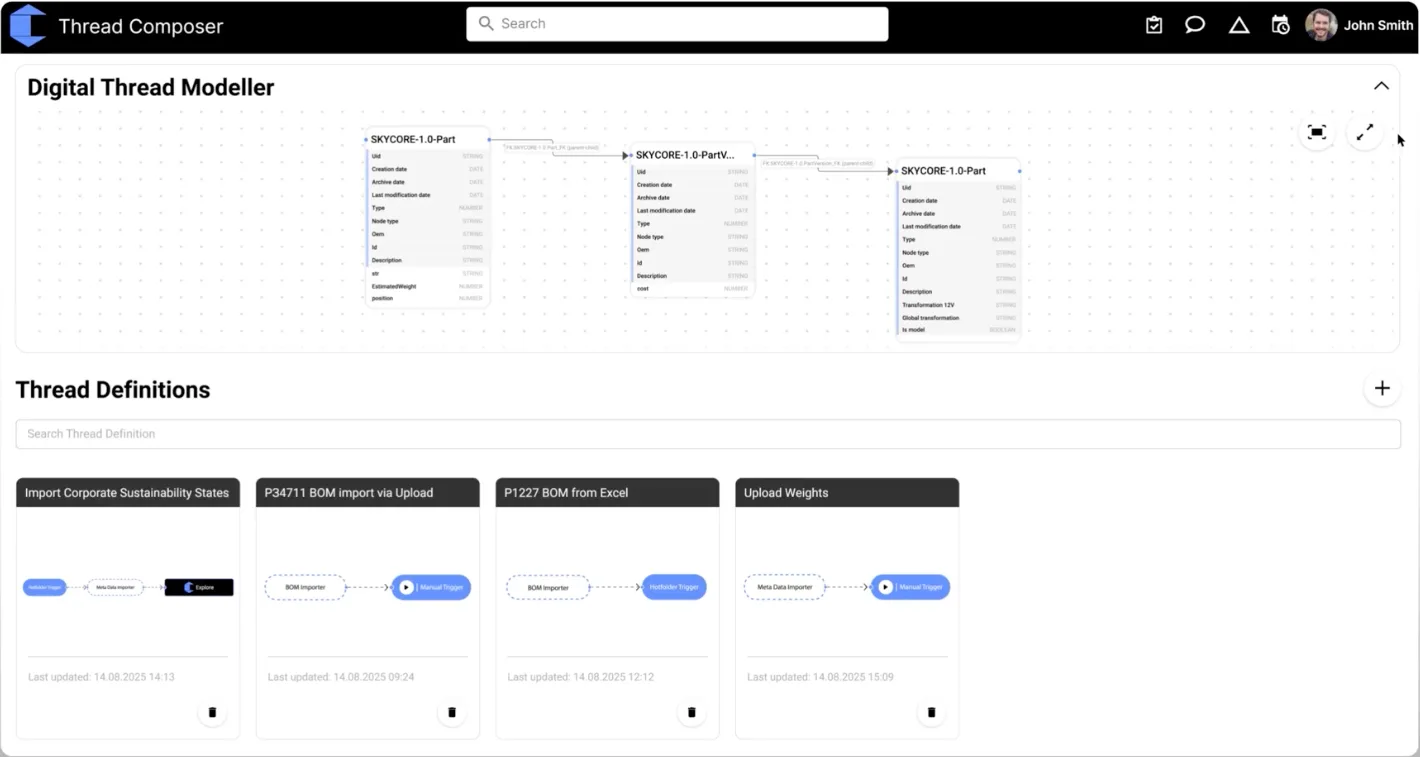Image resolution: width=1420 pixels, height=757 pixels.
Task: Select the EstimatedWeight attribute row
Action: (x=427, y=286)
